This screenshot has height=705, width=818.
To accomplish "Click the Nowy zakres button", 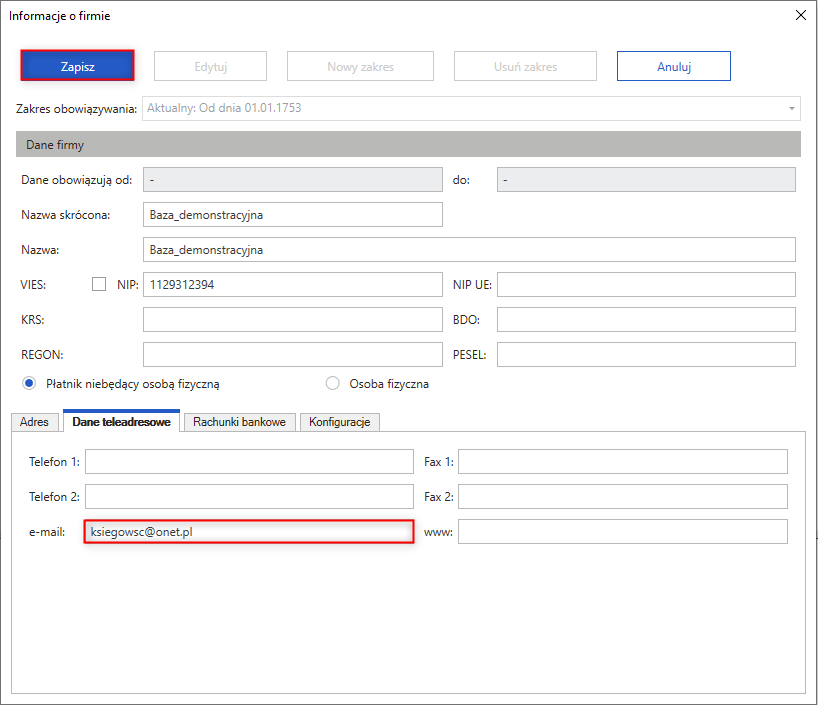I will (360, 66).
